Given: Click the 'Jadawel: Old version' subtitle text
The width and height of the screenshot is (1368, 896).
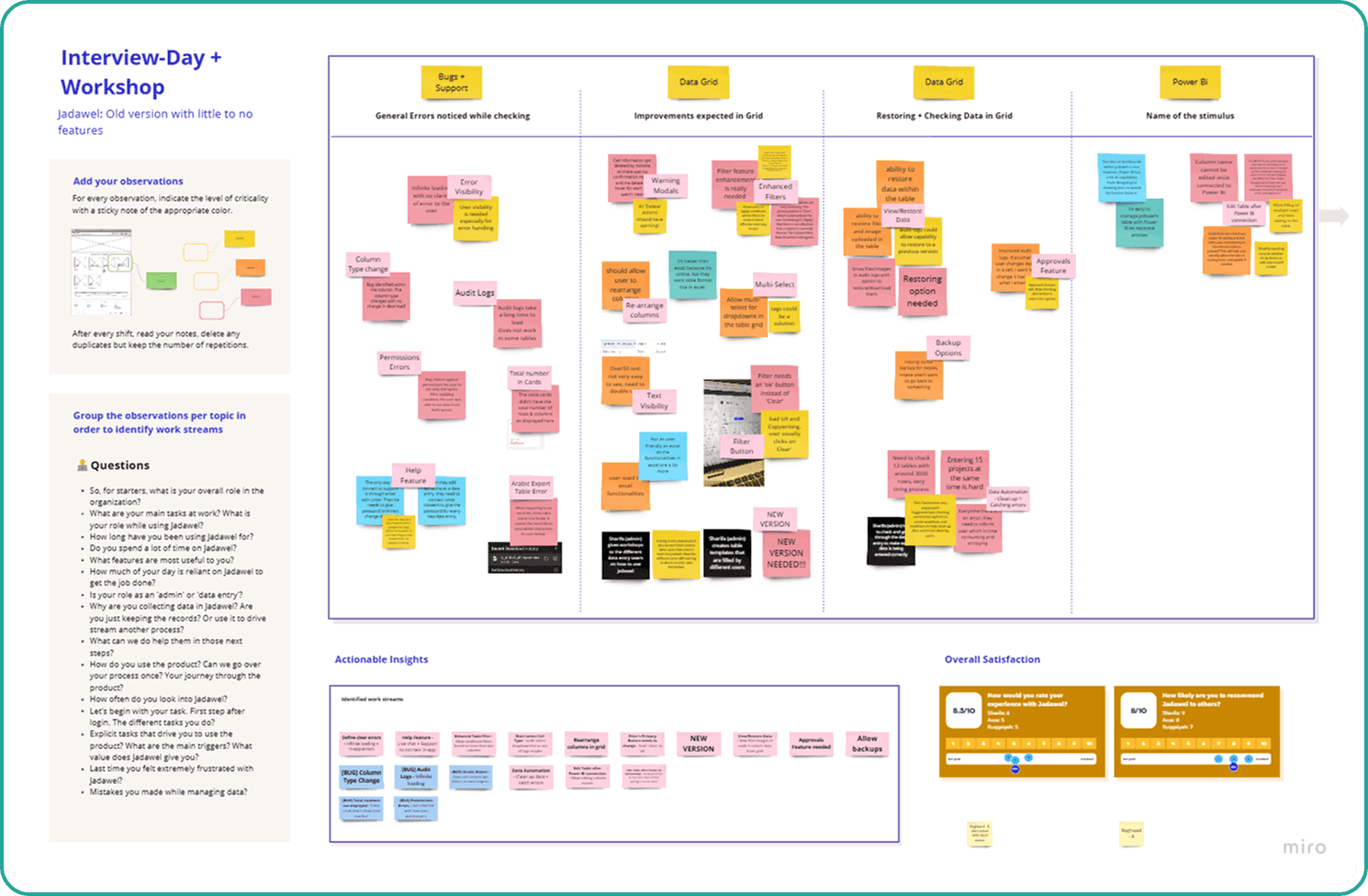Looking at the screenshot, I should pyautogui.click(x=154, y=121).
